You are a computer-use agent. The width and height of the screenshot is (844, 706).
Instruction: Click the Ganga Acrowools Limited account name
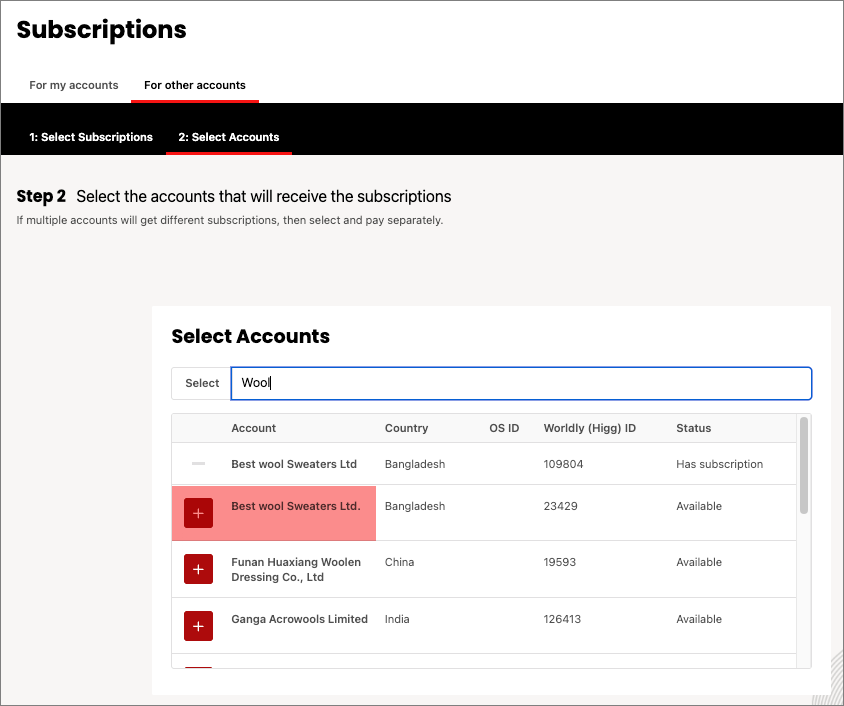pos(299,619)
